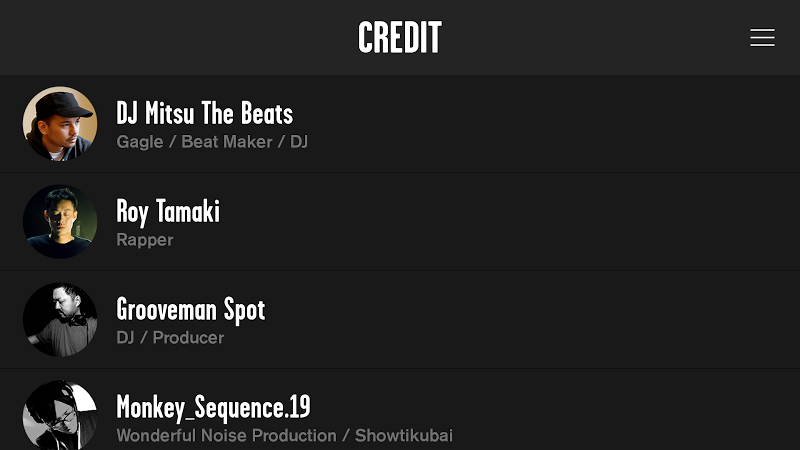800x450 pixels.
Task: Select Roy Tamaki's profile picture
Action: coord(60,222)
